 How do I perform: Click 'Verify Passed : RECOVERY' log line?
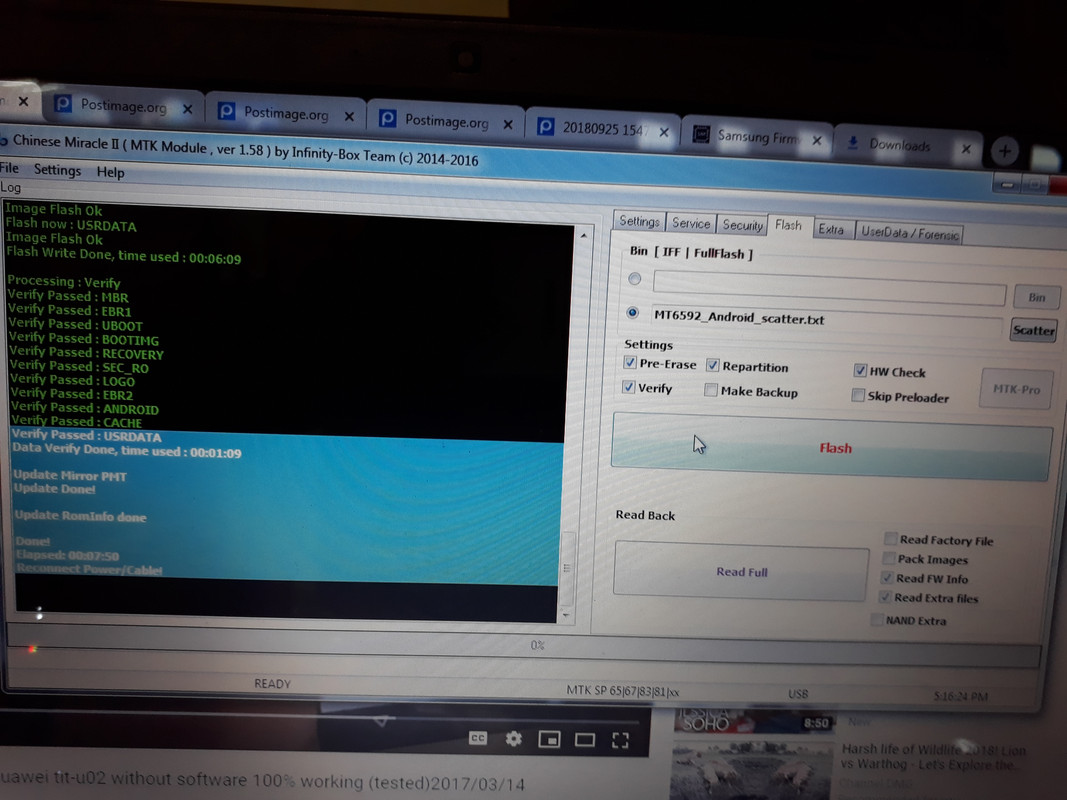[86, 352]
